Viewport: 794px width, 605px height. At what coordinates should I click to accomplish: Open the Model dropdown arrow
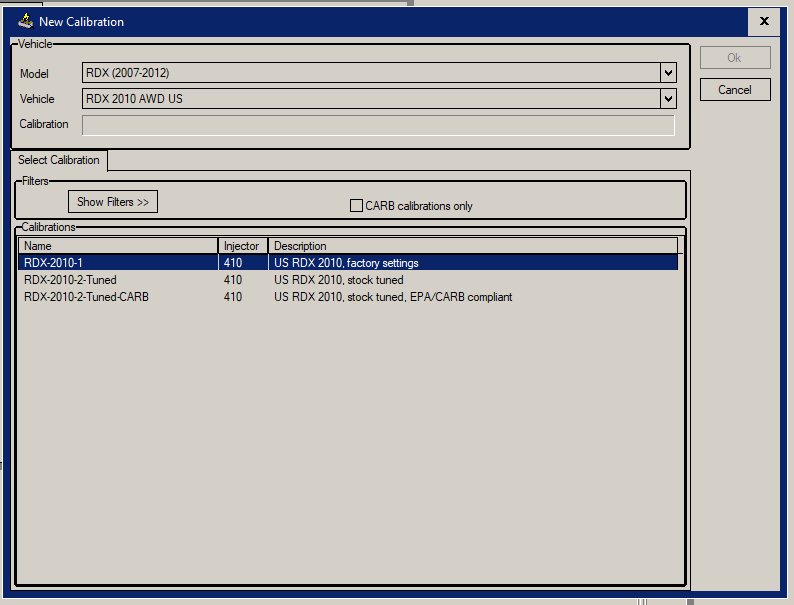click(x=668, y=73)
